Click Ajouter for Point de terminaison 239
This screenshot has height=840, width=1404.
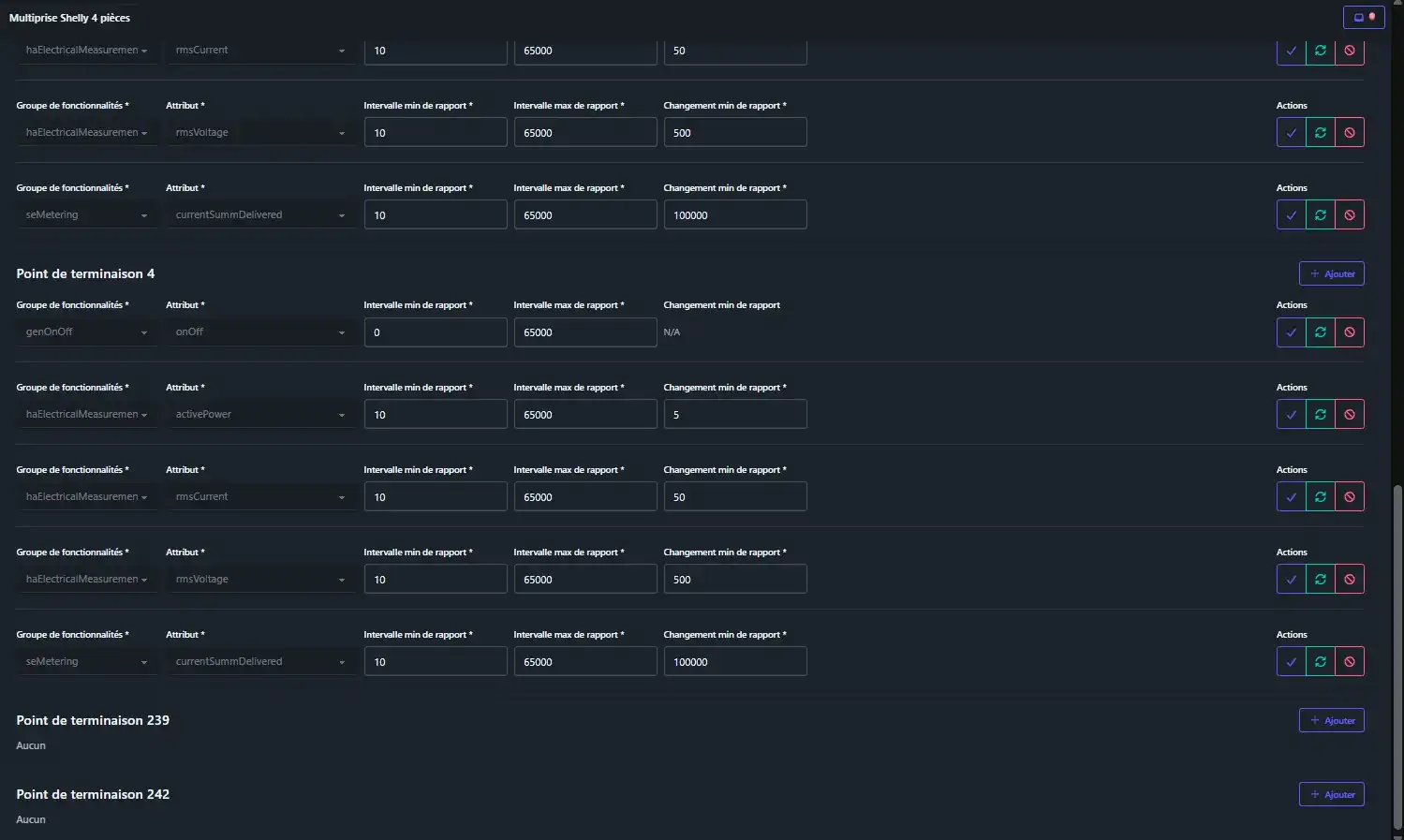1331,720
